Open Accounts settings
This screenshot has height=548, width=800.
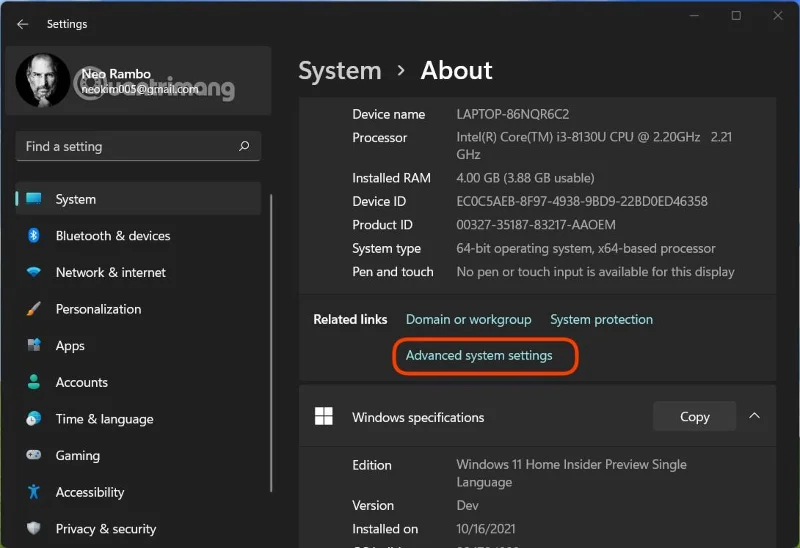pyautogui.click(x=138, y=382)
